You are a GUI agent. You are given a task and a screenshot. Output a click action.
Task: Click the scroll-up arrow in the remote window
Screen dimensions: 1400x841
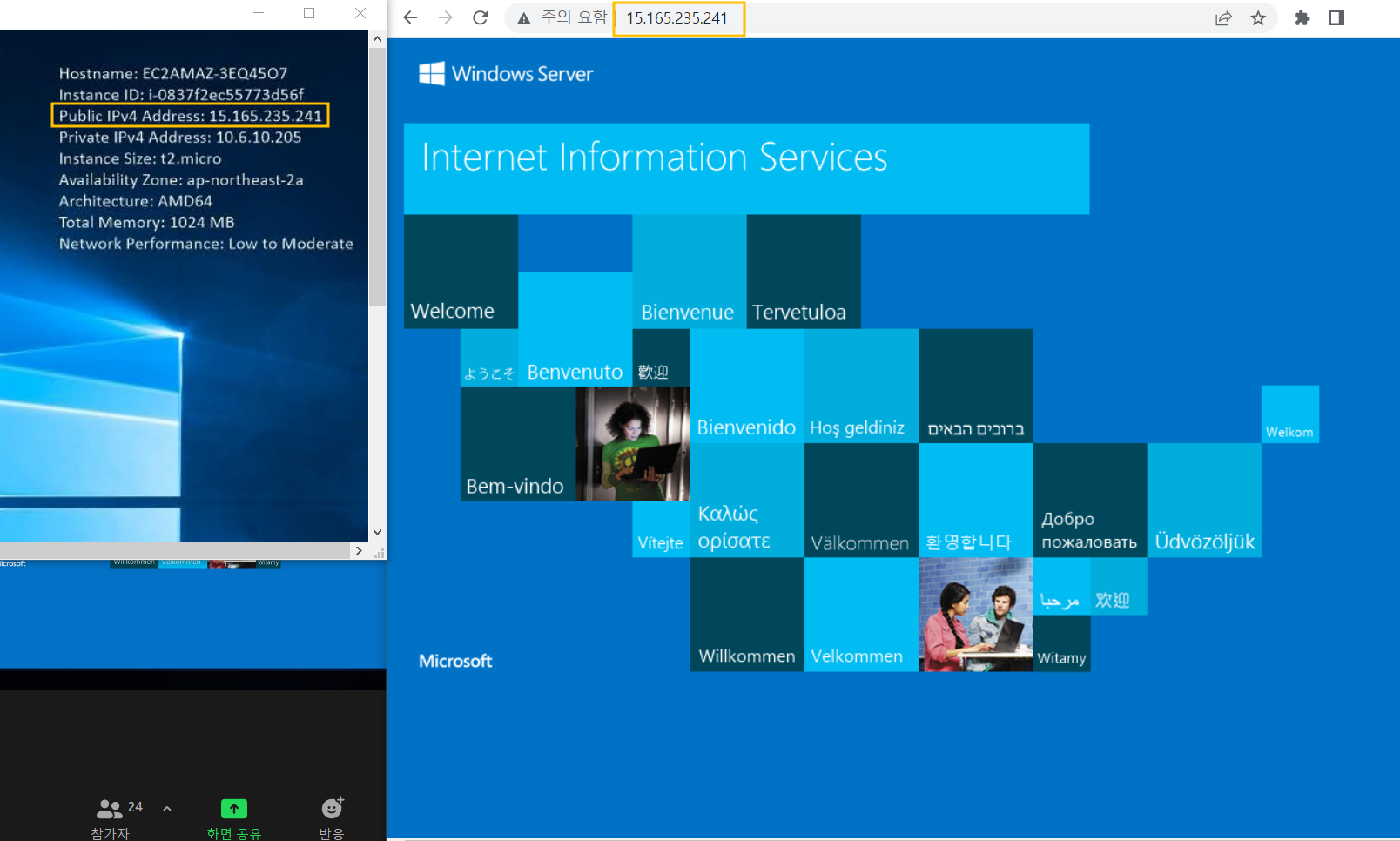(x=377, y=39)
